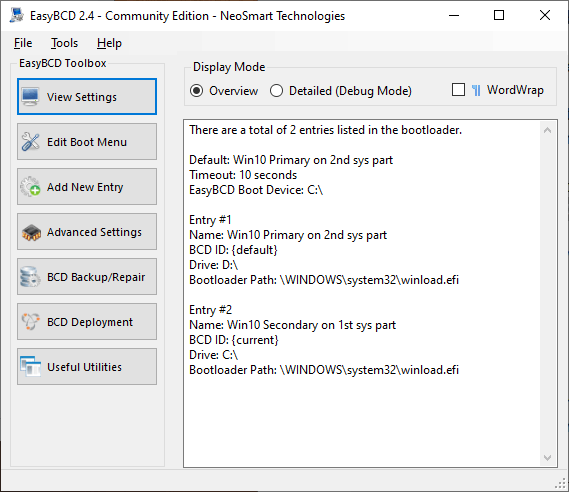Screen dimensions: 569x492
Task: Click the EasyBCD app icon in title bar
Action: point(16,15)
